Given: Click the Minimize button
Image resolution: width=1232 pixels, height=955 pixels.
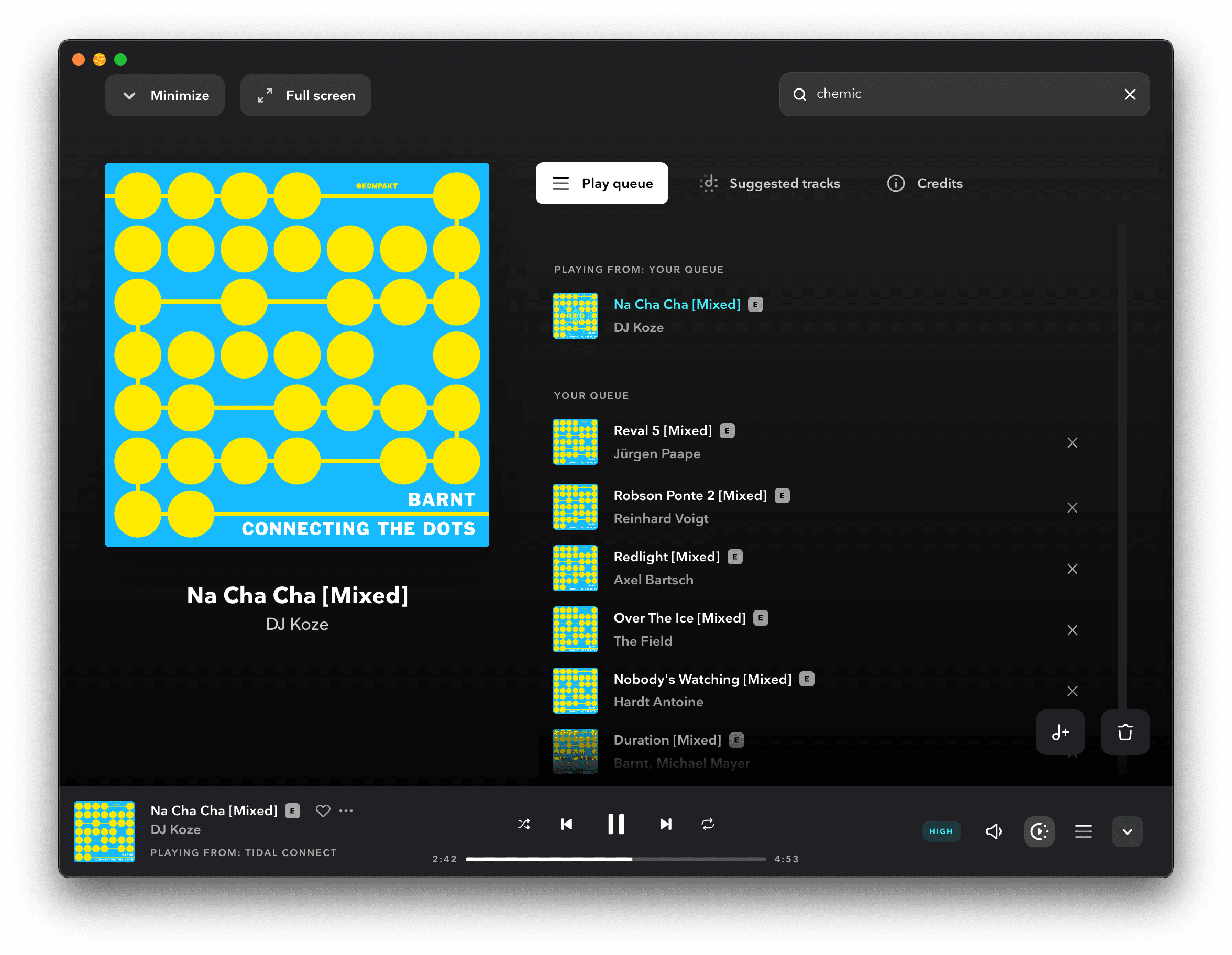Looking at the screenshot, I should coord(164,95).
